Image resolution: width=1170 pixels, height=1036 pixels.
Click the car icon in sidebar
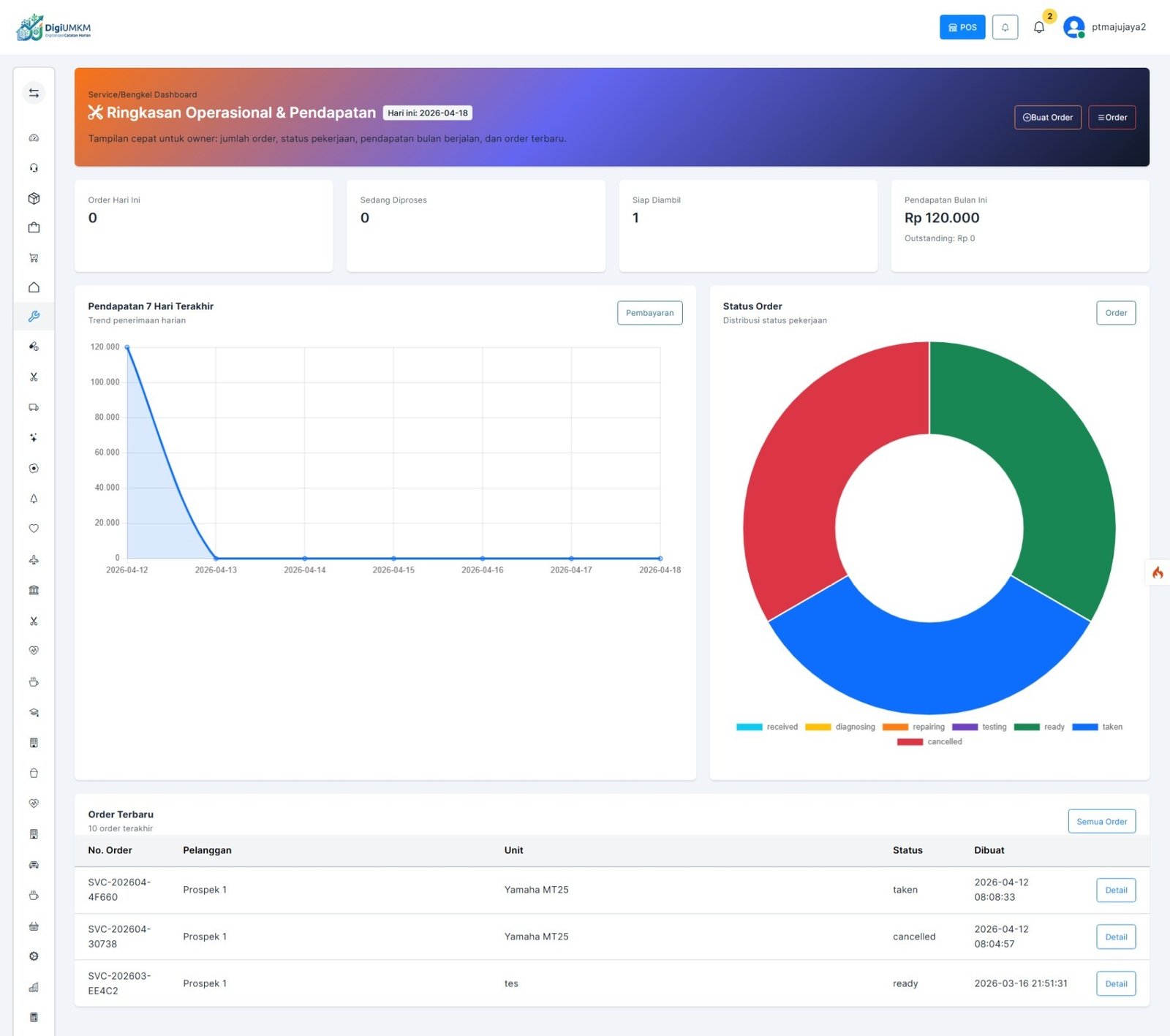point(34,865)
